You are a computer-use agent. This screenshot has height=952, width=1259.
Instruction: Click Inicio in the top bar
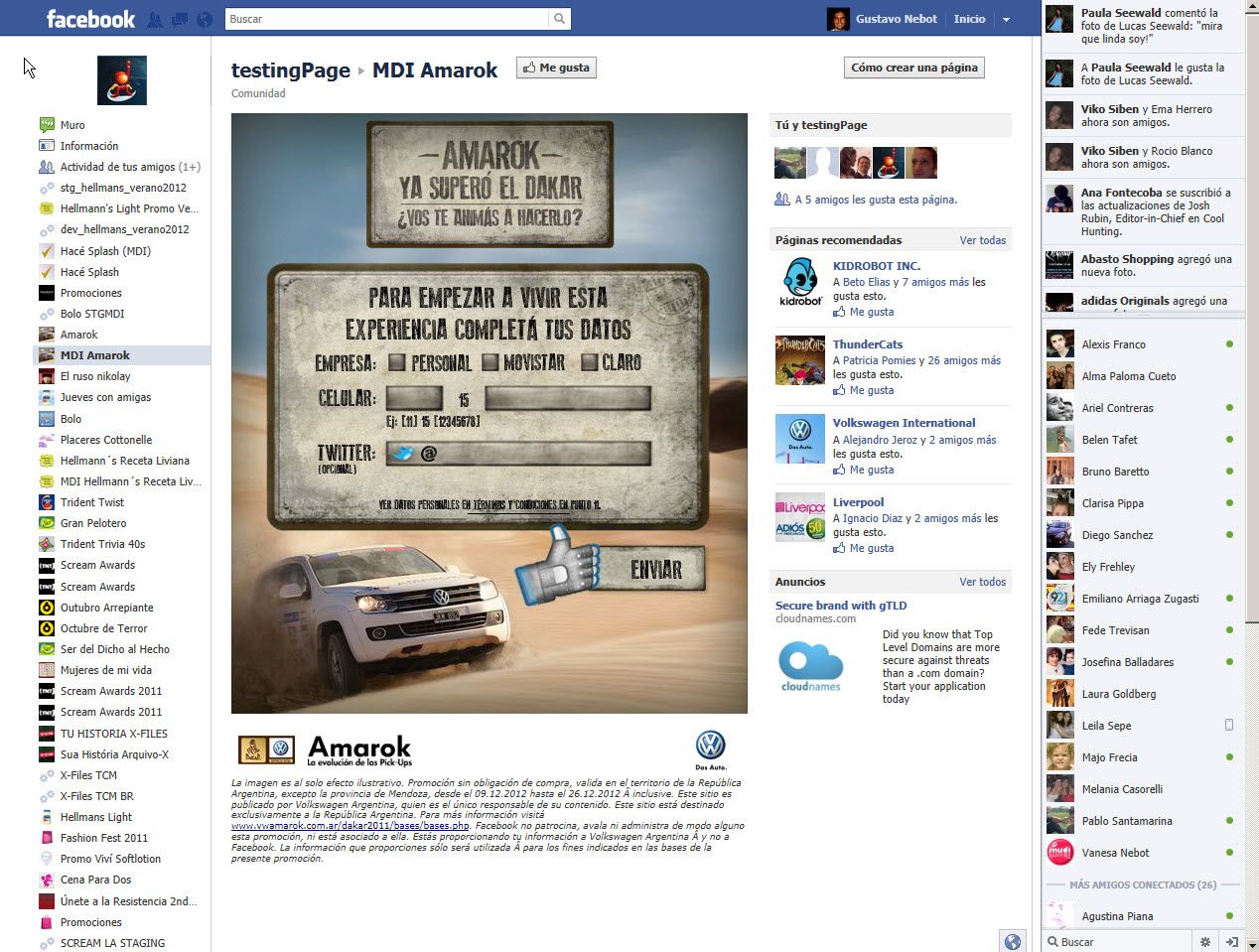[x=970, y=19]
